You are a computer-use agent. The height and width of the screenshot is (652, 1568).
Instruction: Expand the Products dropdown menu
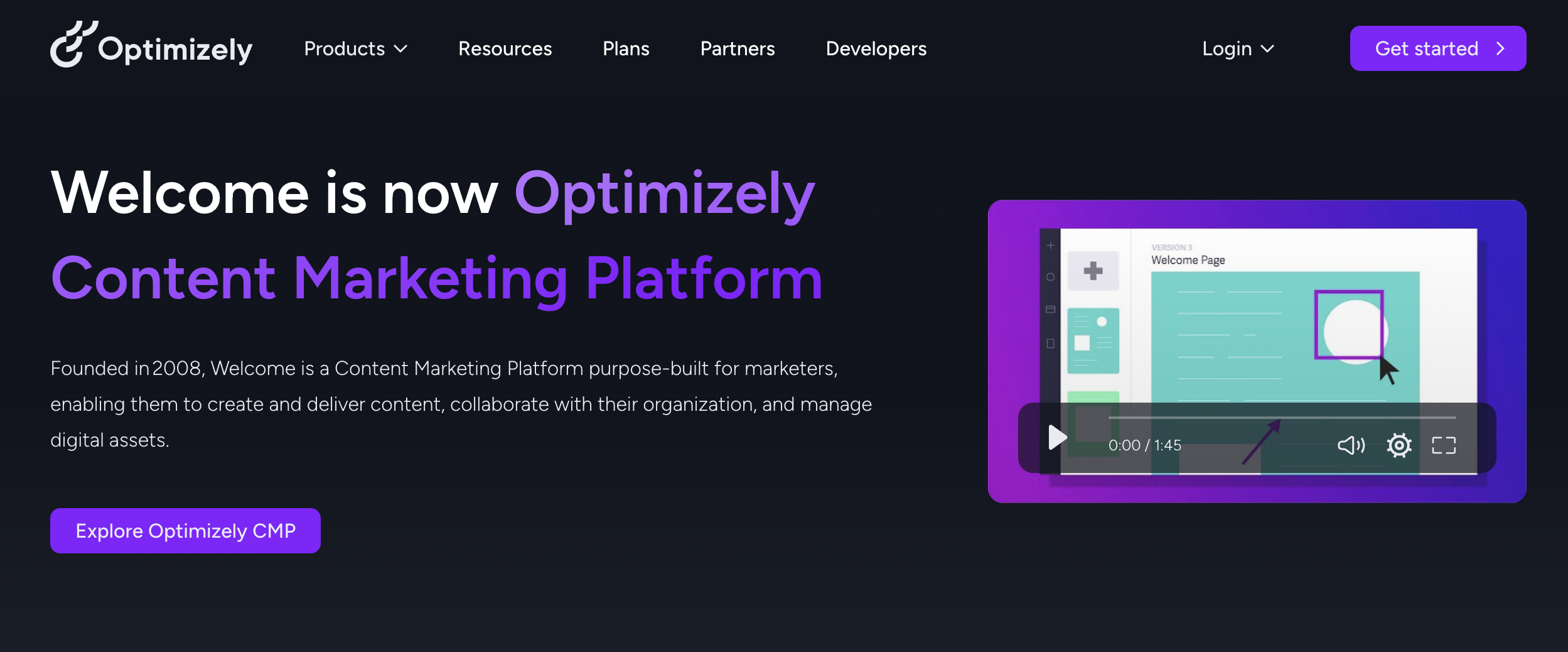(x=356, y=49)
